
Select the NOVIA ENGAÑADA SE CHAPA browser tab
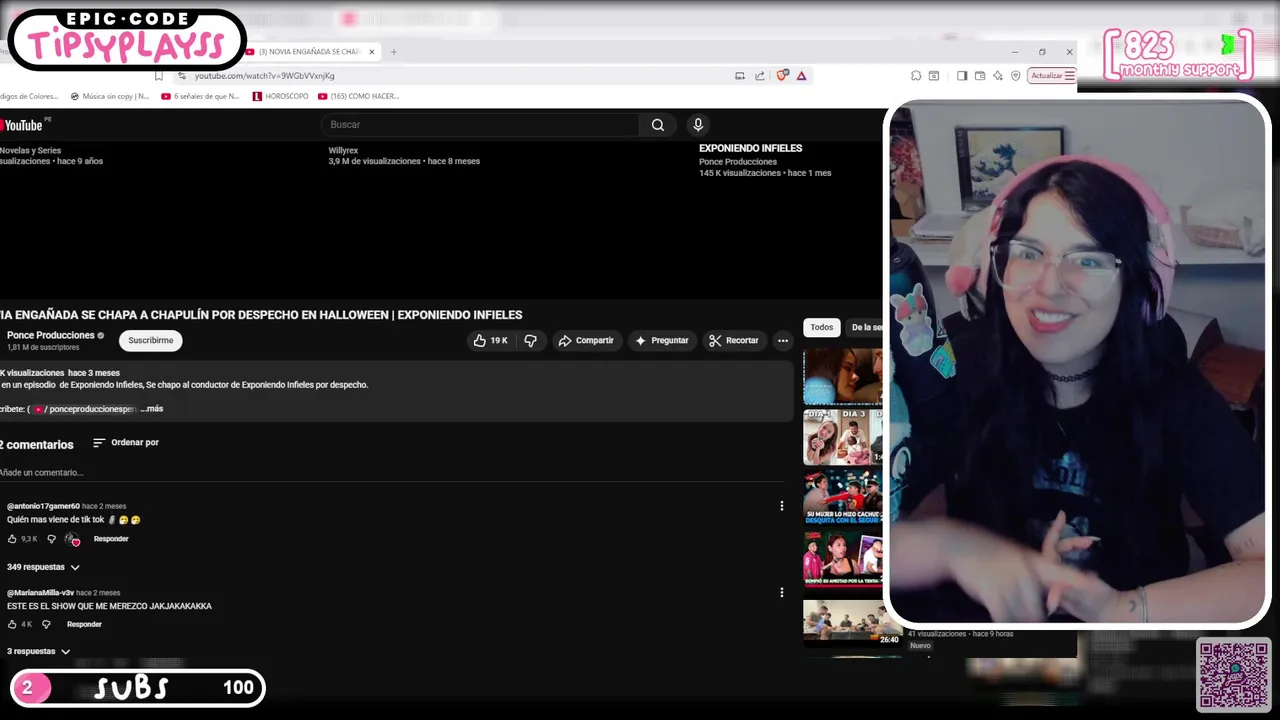(312, 52)
